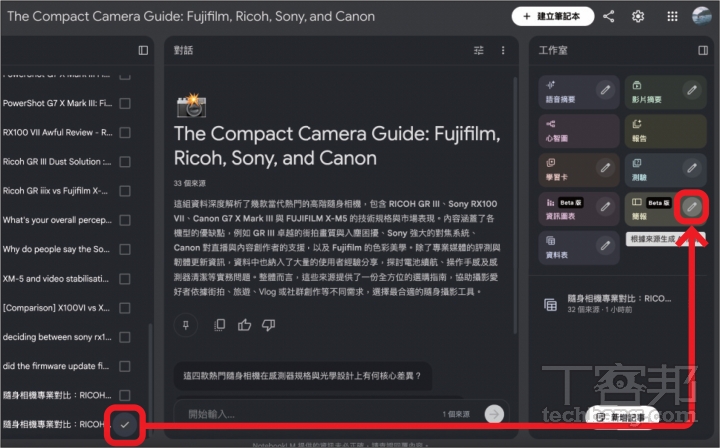This screenshot has height=448, width=720.
Task: Check did the firmware update fi... source
Action: [124, 366]
